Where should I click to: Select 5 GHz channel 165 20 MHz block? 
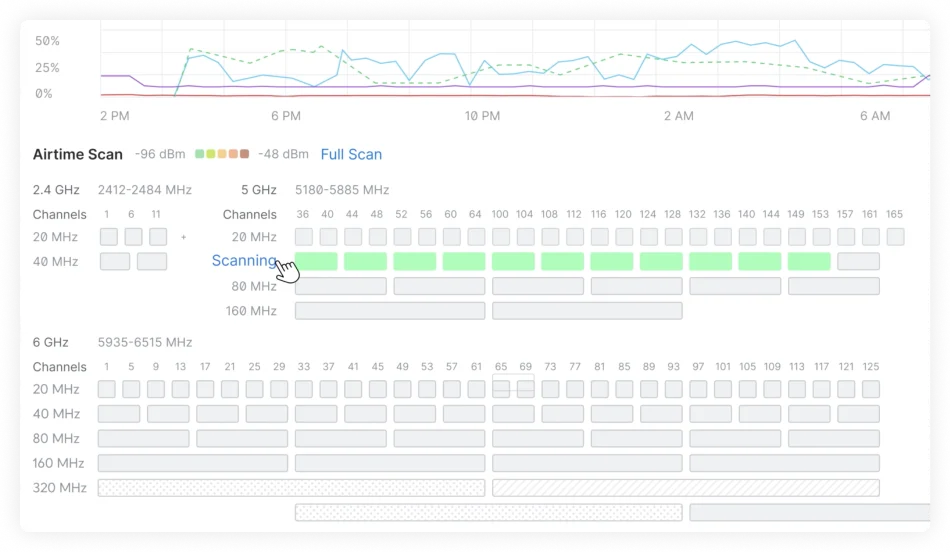point(895,237)
